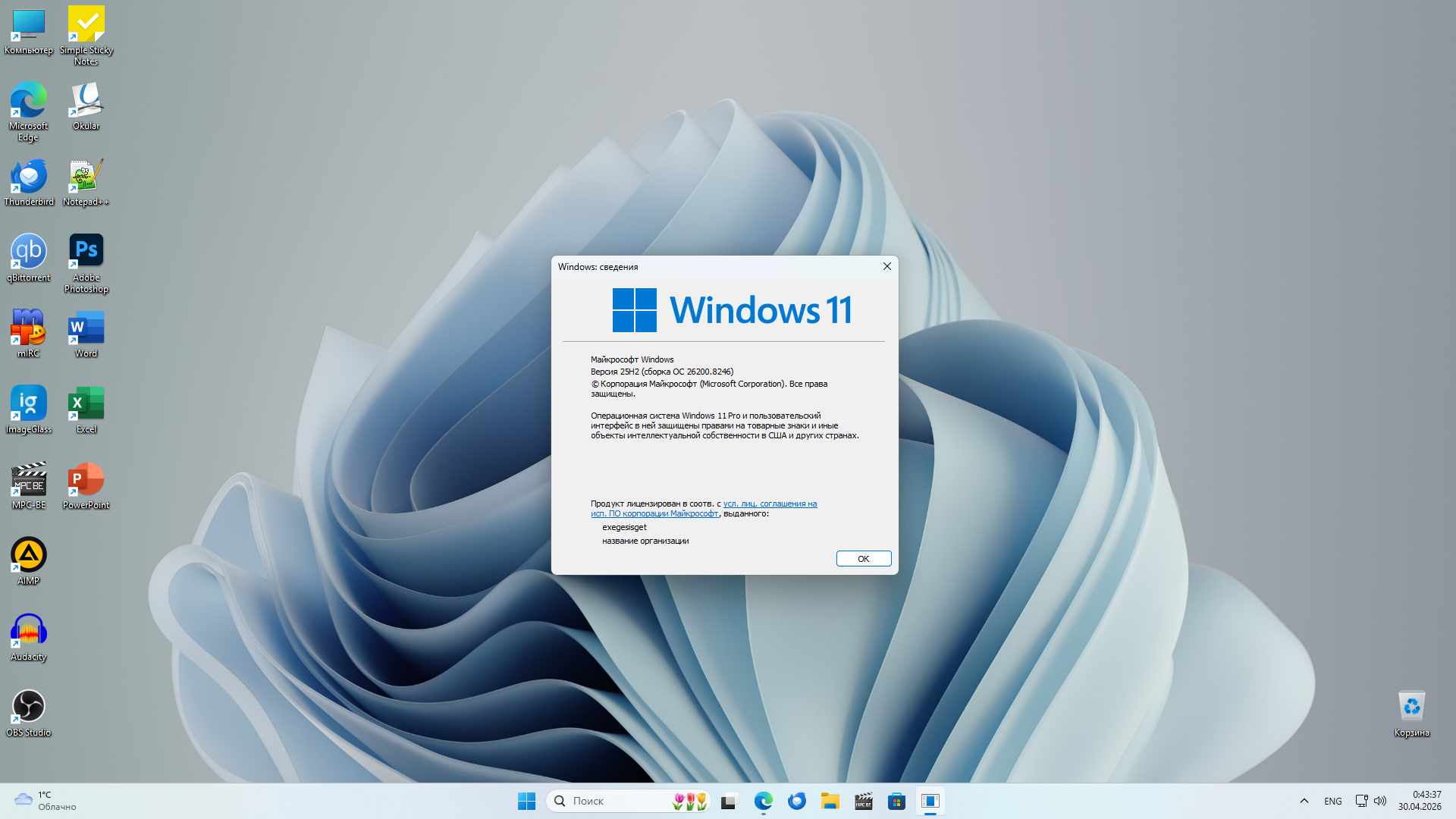Open Task View from the taskbar

coord(730,801)
